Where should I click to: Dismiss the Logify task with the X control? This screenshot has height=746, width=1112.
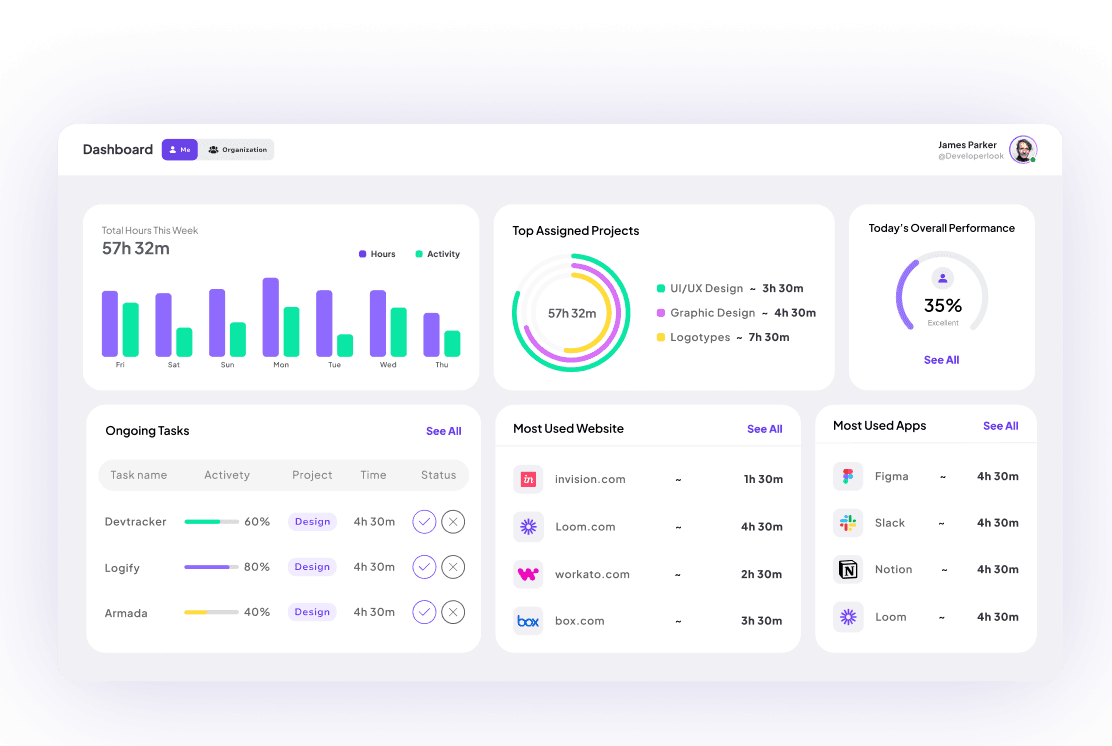pos(452,567)
